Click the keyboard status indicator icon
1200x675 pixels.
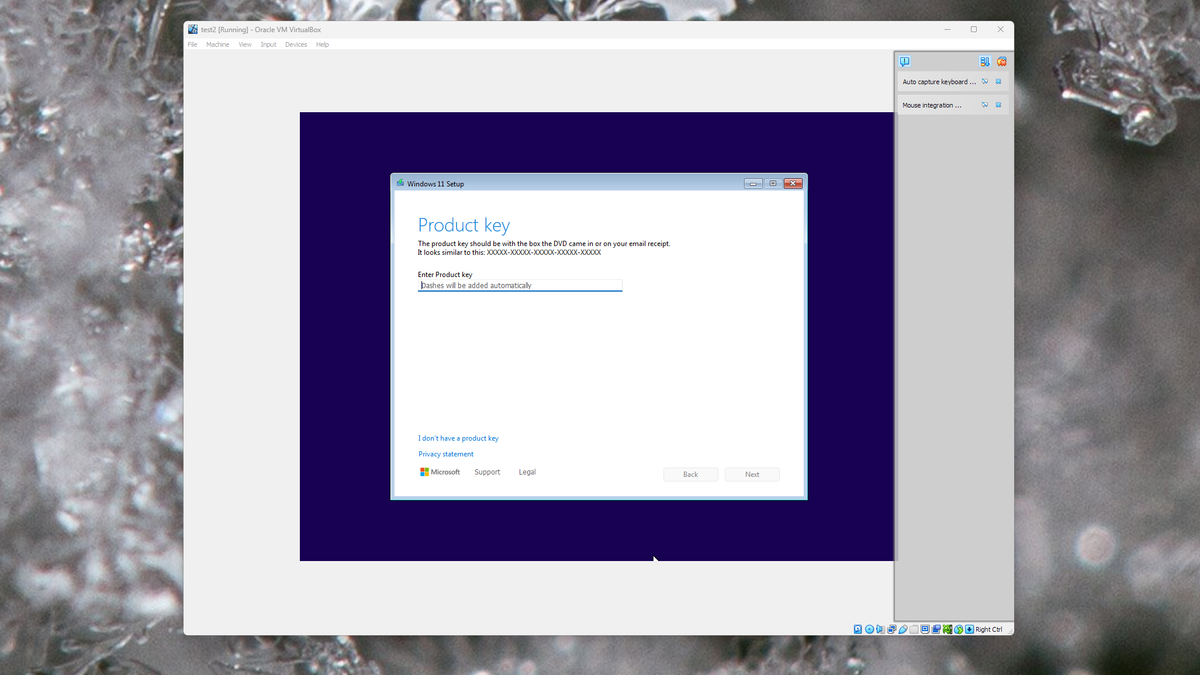[968, 628]
